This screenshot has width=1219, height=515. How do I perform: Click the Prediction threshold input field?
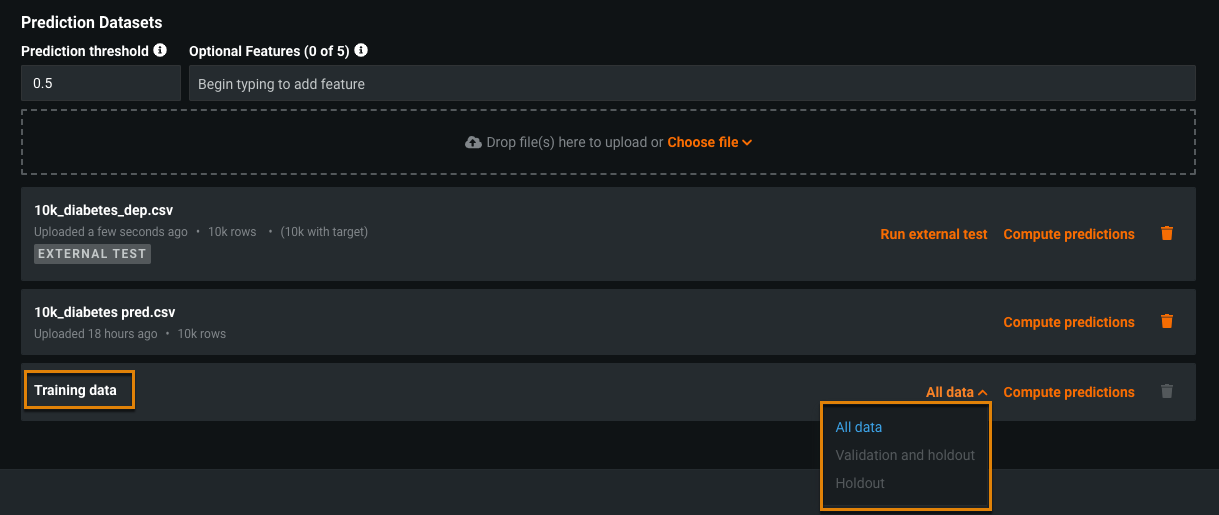tap(100, 84)
